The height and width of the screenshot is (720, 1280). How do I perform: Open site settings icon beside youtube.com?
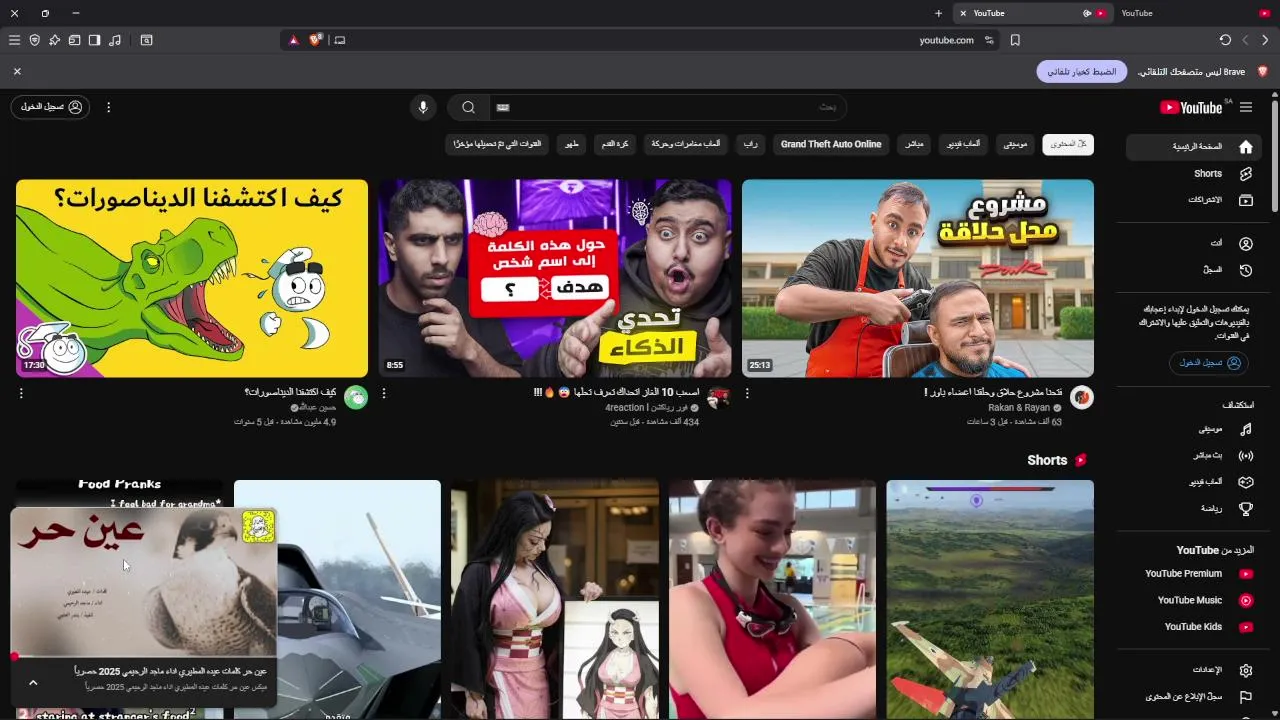(989, 40)
